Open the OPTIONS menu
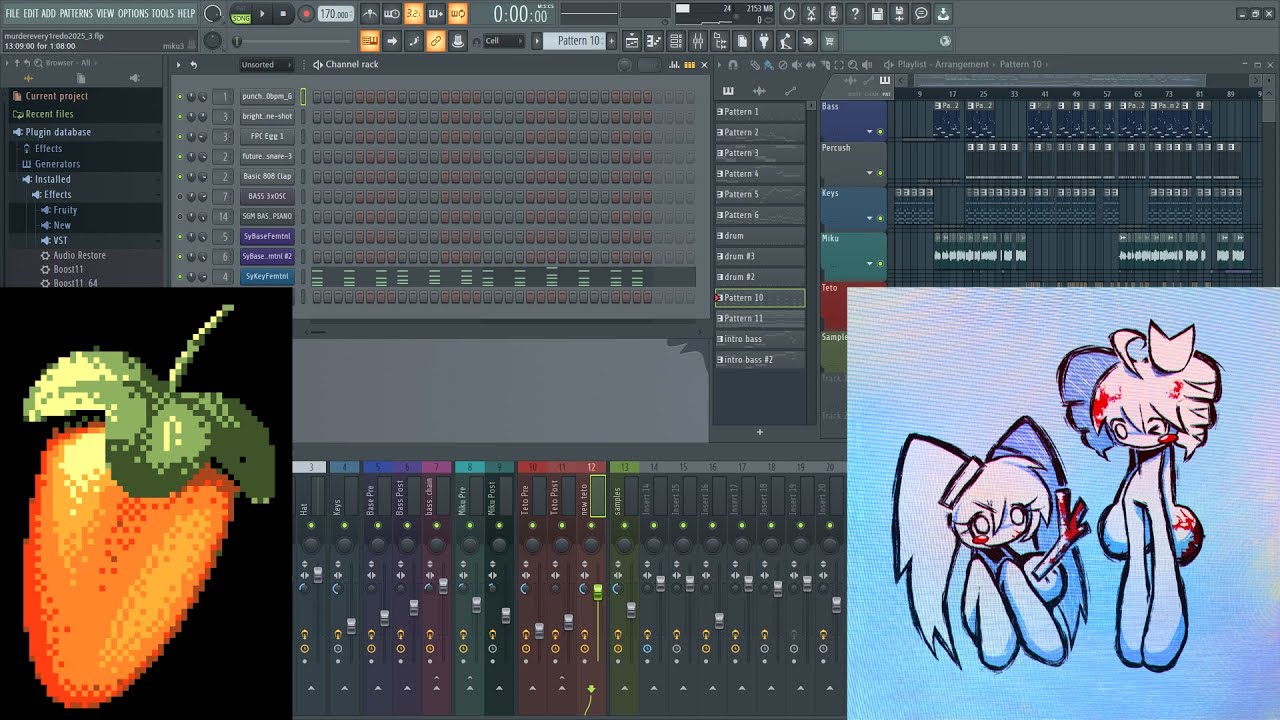The width and height of the screenshot is (1280, 720). [133, 14]
